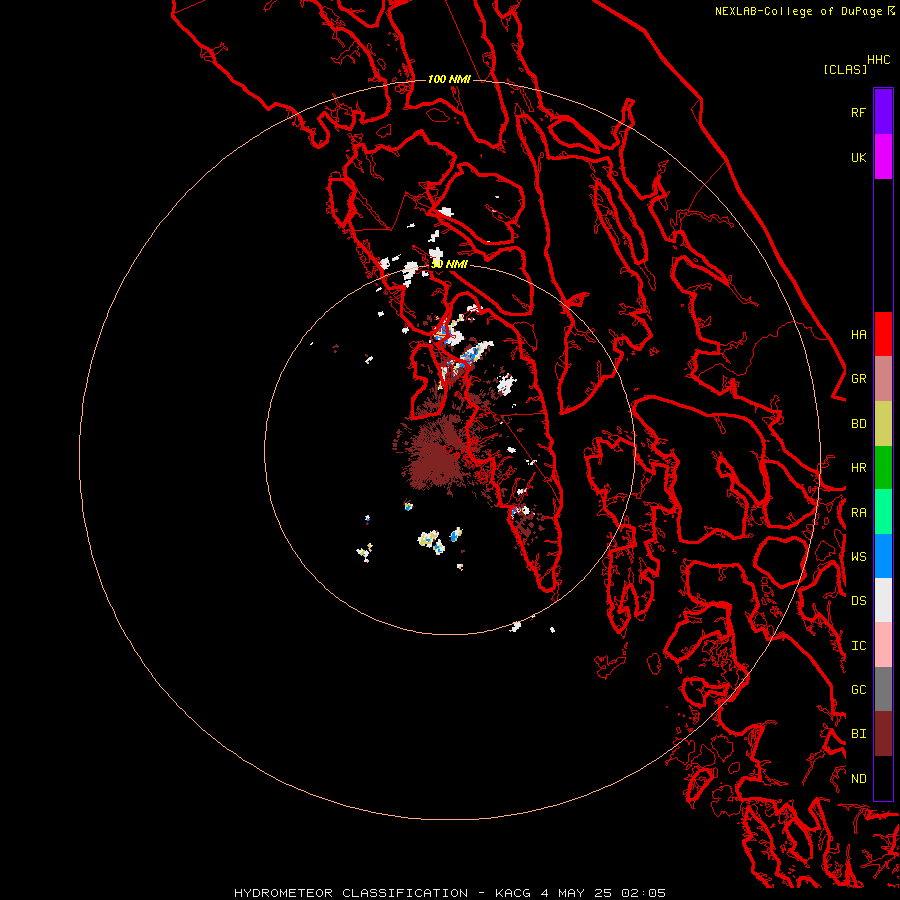Screen dimensions: 900x900
Task: Click the 'BD' legend label
Action: (858, 424)
